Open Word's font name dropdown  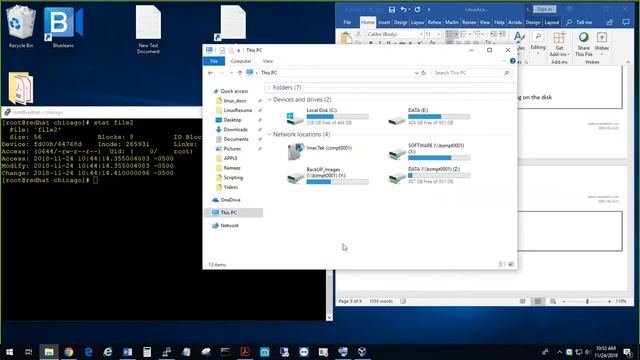point(420,34)
